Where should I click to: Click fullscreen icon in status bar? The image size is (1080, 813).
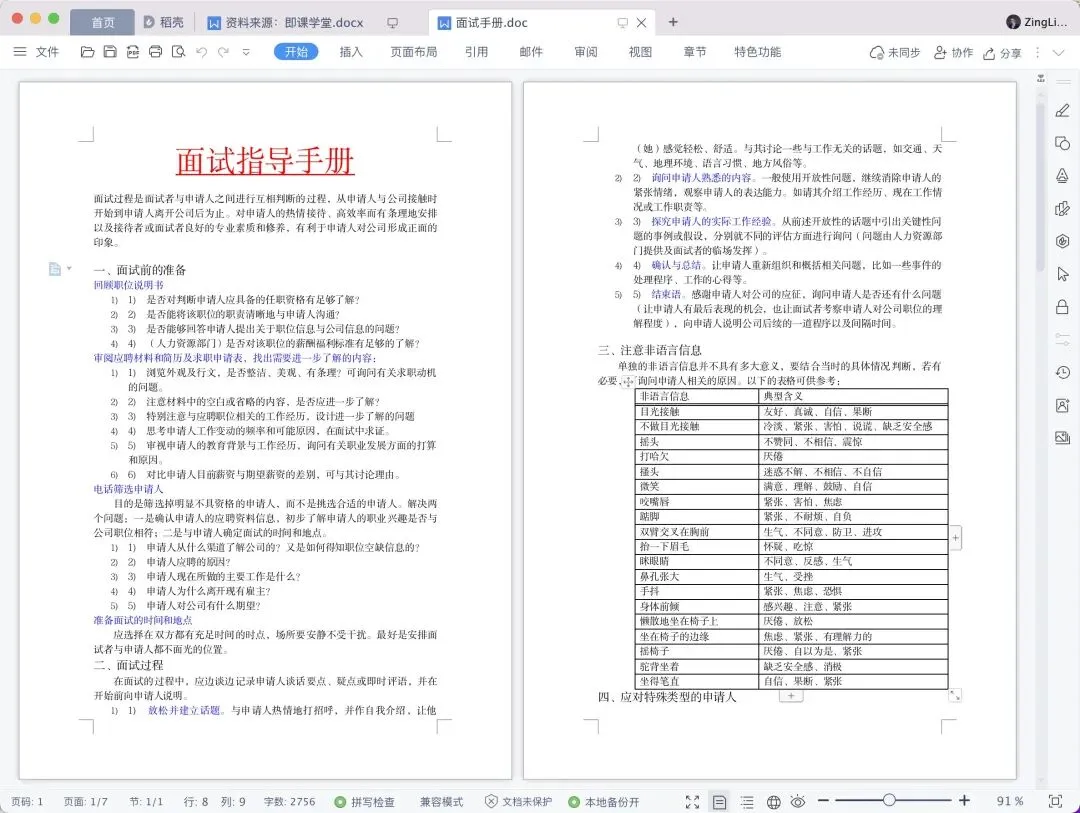click(x=692, y=801)
